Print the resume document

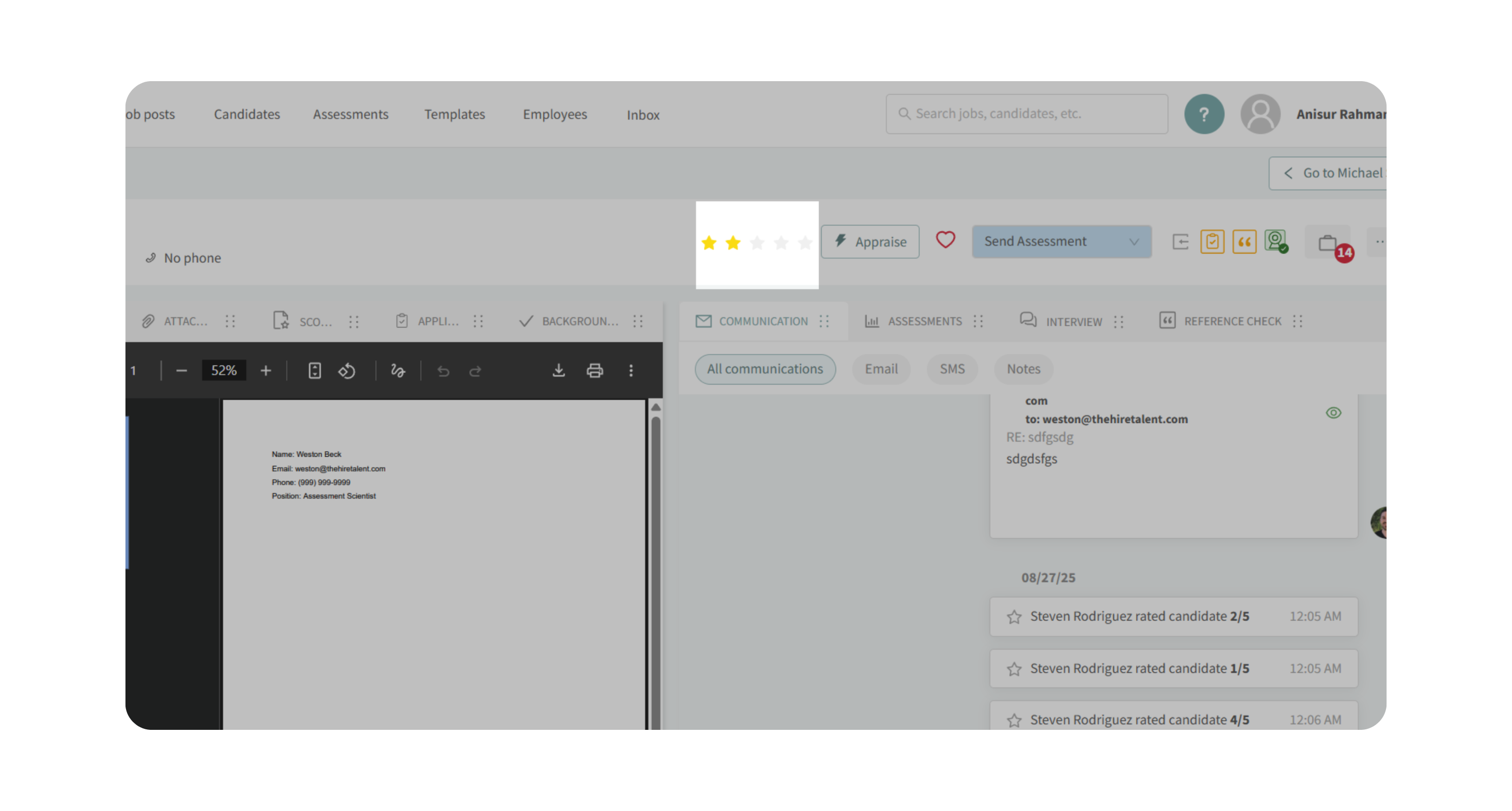(x=595, y=370)
